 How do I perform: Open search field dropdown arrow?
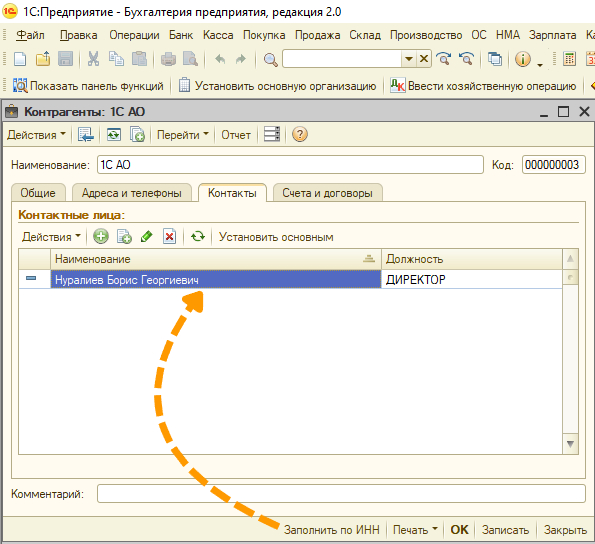409,59
